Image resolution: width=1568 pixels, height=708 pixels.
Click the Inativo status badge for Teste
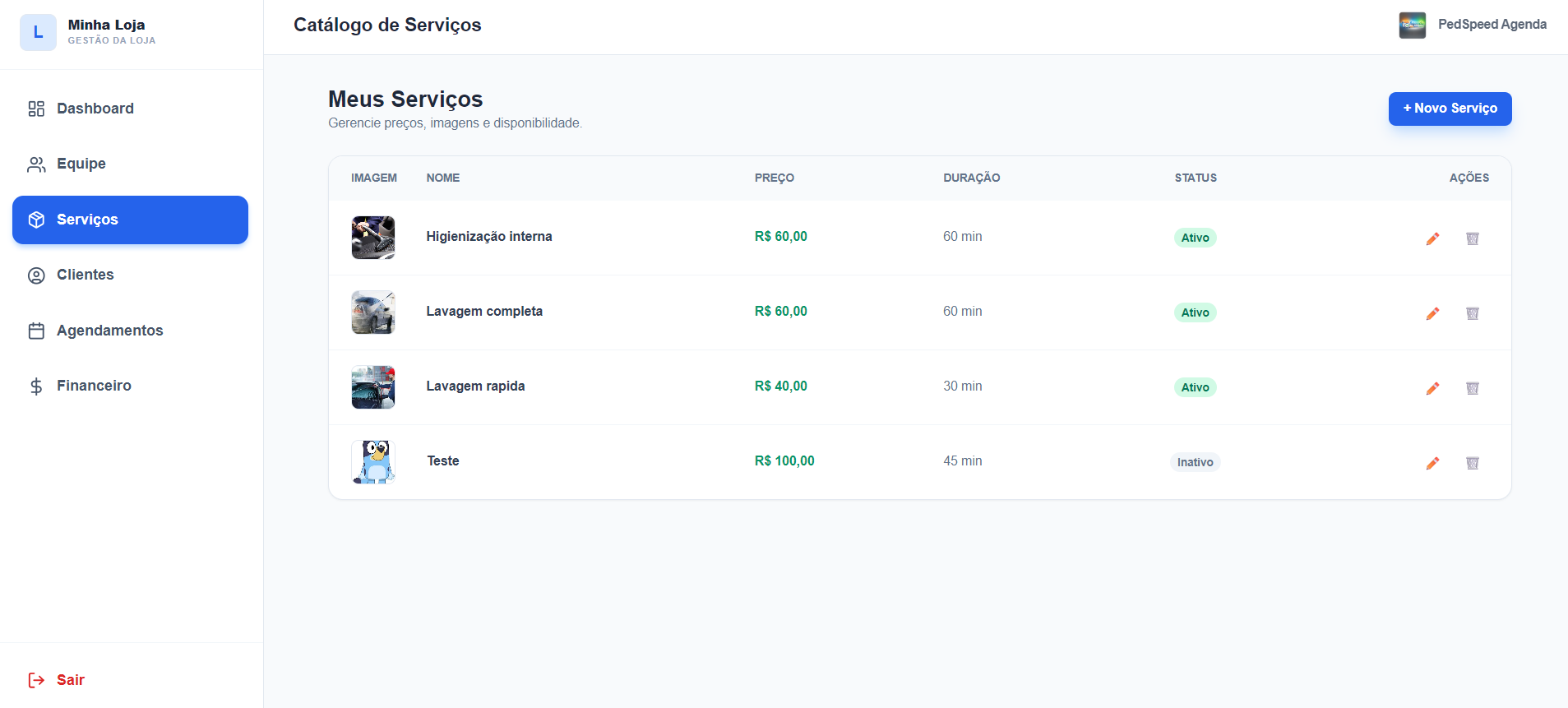pyautogui.click(x=1195, y=462)
